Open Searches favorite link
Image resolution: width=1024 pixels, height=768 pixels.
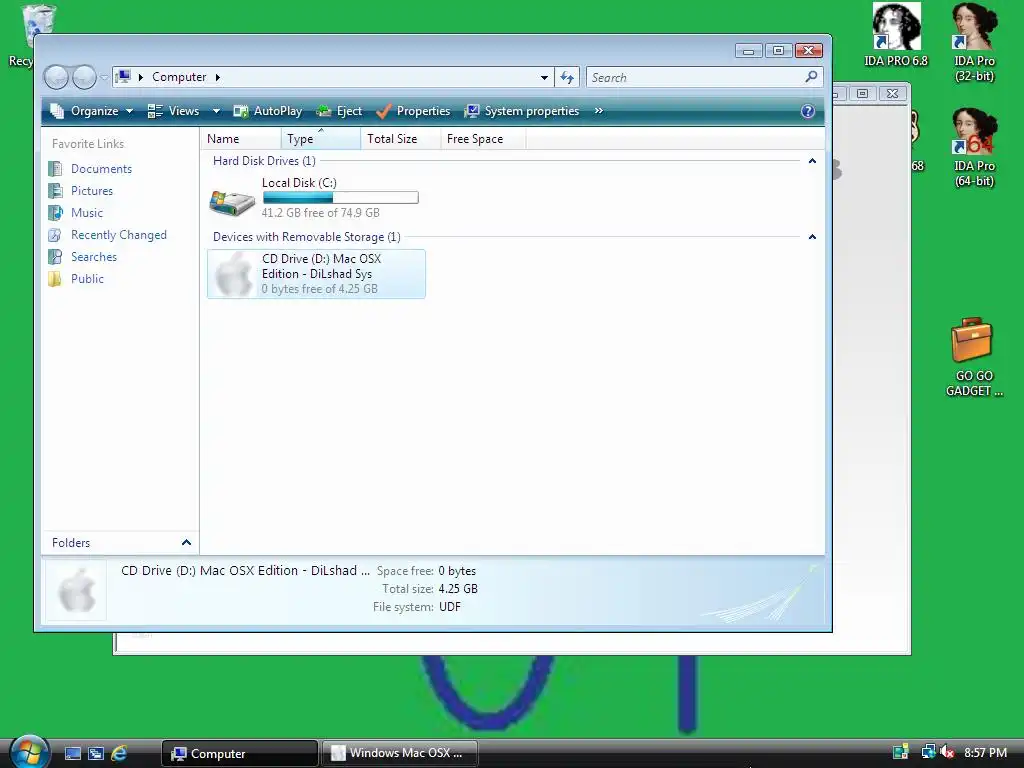click(x=93, y=257)
